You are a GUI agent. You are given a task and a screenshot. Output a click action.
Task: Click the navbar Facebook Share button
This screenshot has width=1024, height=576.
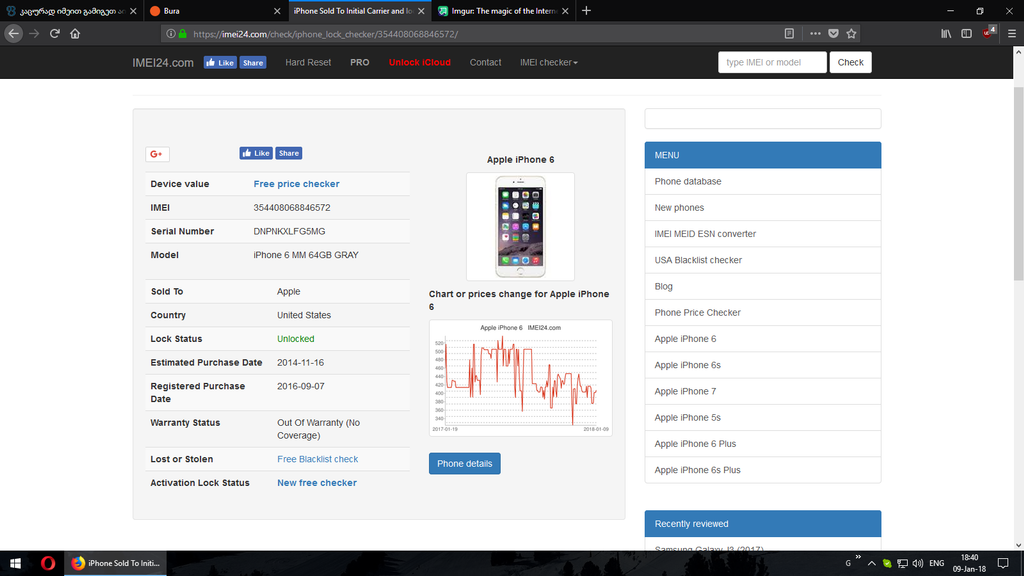pos(253,63)
